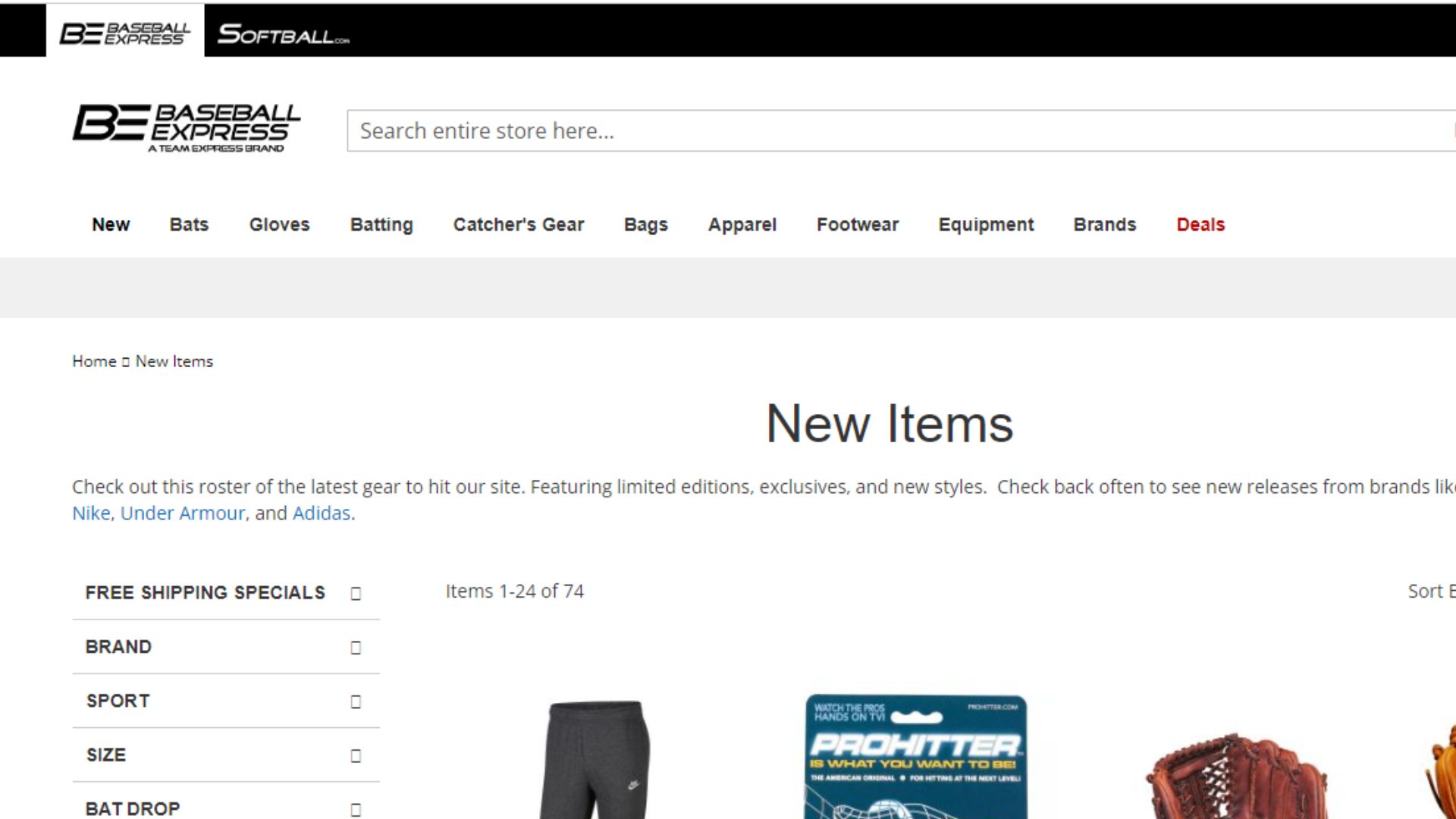
Task: Open the Footwear menu
Action: point(858,224)
